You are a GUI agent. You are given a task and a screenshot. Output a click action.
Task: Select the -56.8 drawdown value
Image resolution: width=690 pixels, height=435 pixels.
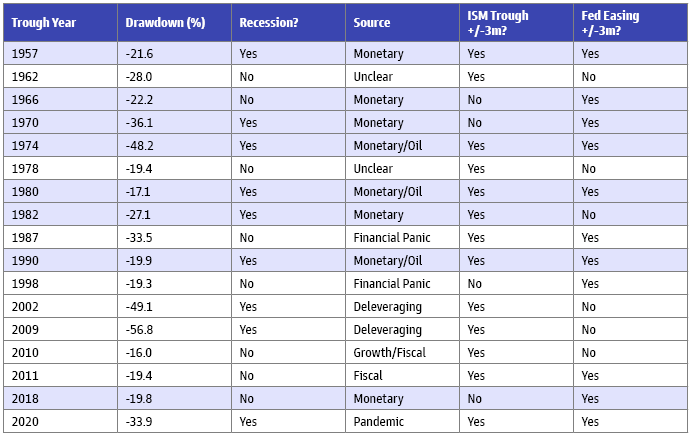138,330
